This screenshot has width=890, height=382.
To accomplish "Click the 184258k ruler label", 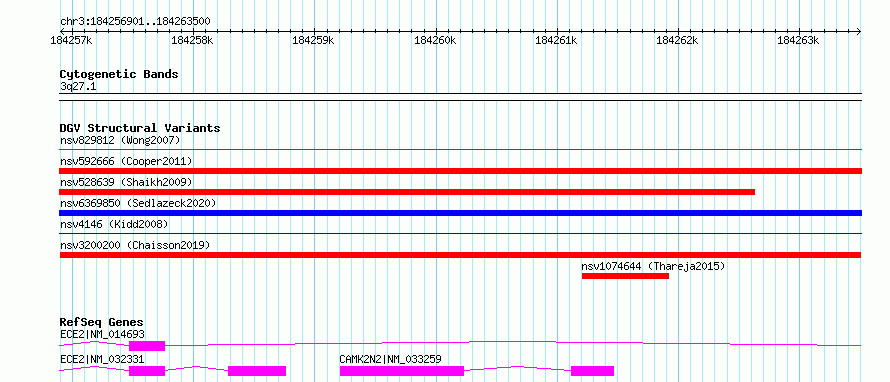I will (x=193, y=40).
